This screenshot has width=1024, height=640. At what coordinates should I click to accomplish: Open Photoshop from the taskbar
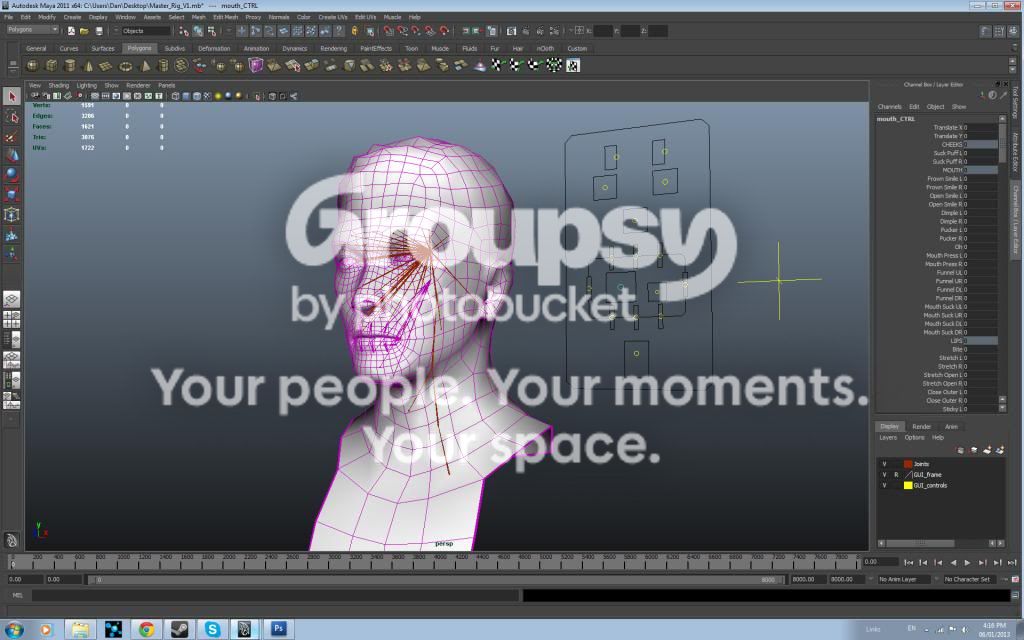(278, 629)
